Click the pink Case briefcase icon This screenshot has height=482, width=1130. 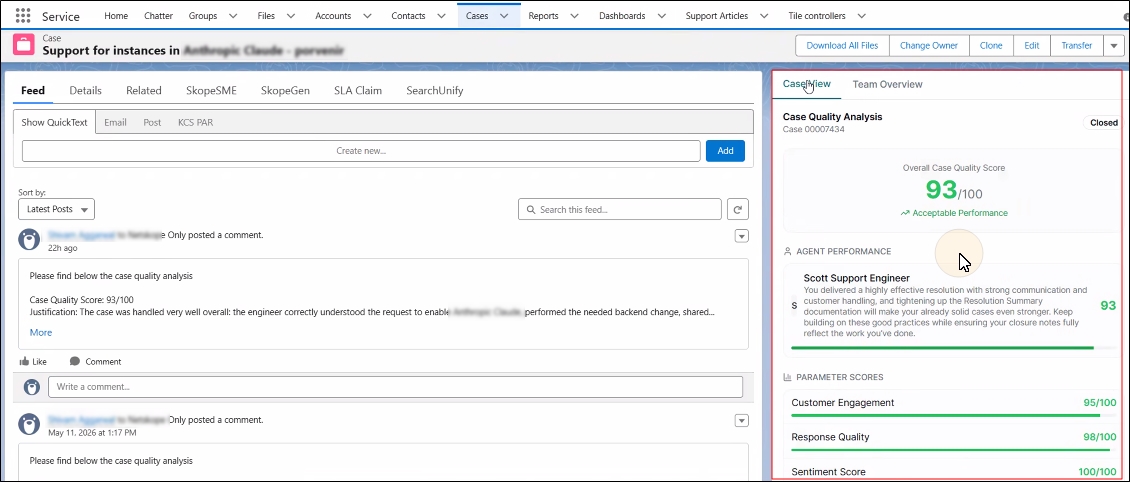click(x=25, y=45)
